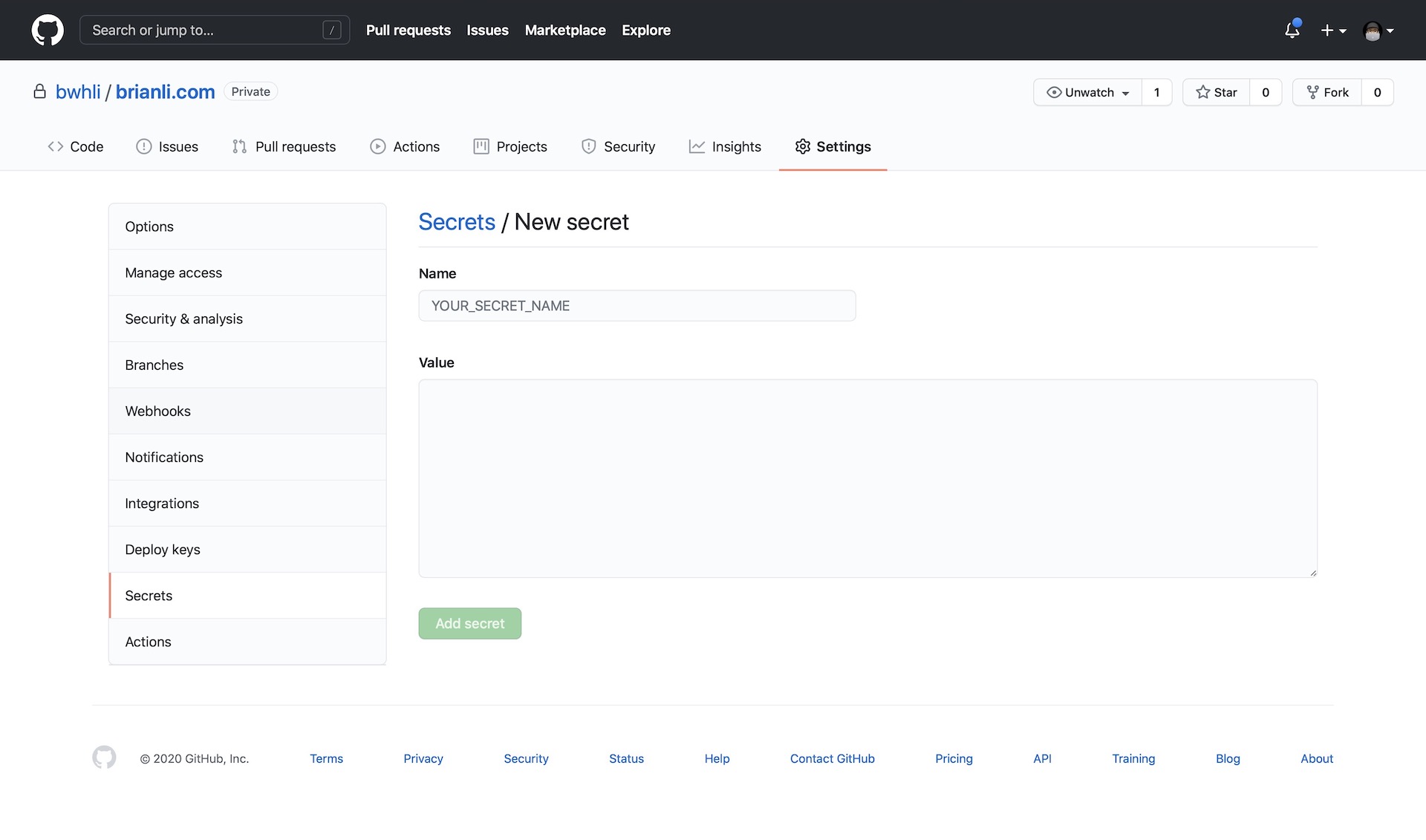Focus the secret Value text area

point(868,478)
